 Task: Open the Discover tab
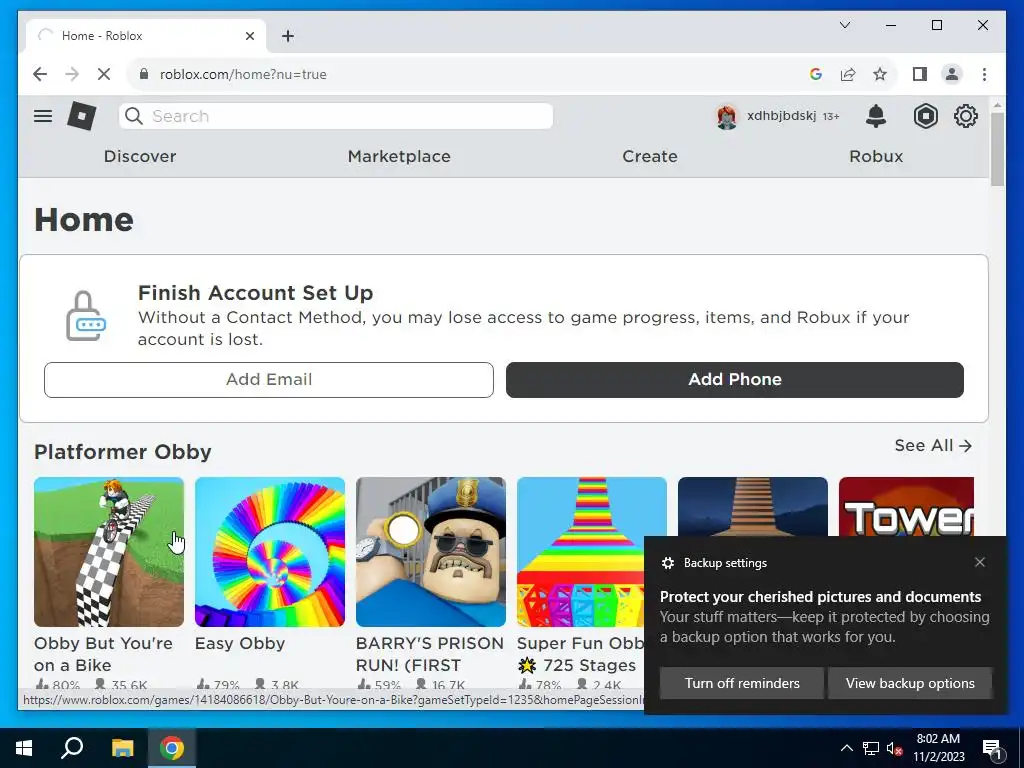(x=140, y=156)
